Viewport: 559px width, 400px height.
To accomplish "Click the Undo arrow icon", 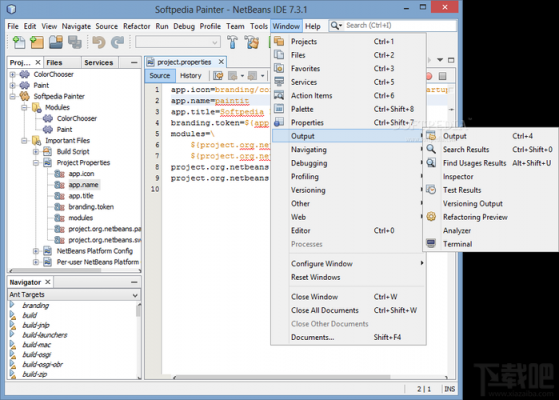I will 99,42.
